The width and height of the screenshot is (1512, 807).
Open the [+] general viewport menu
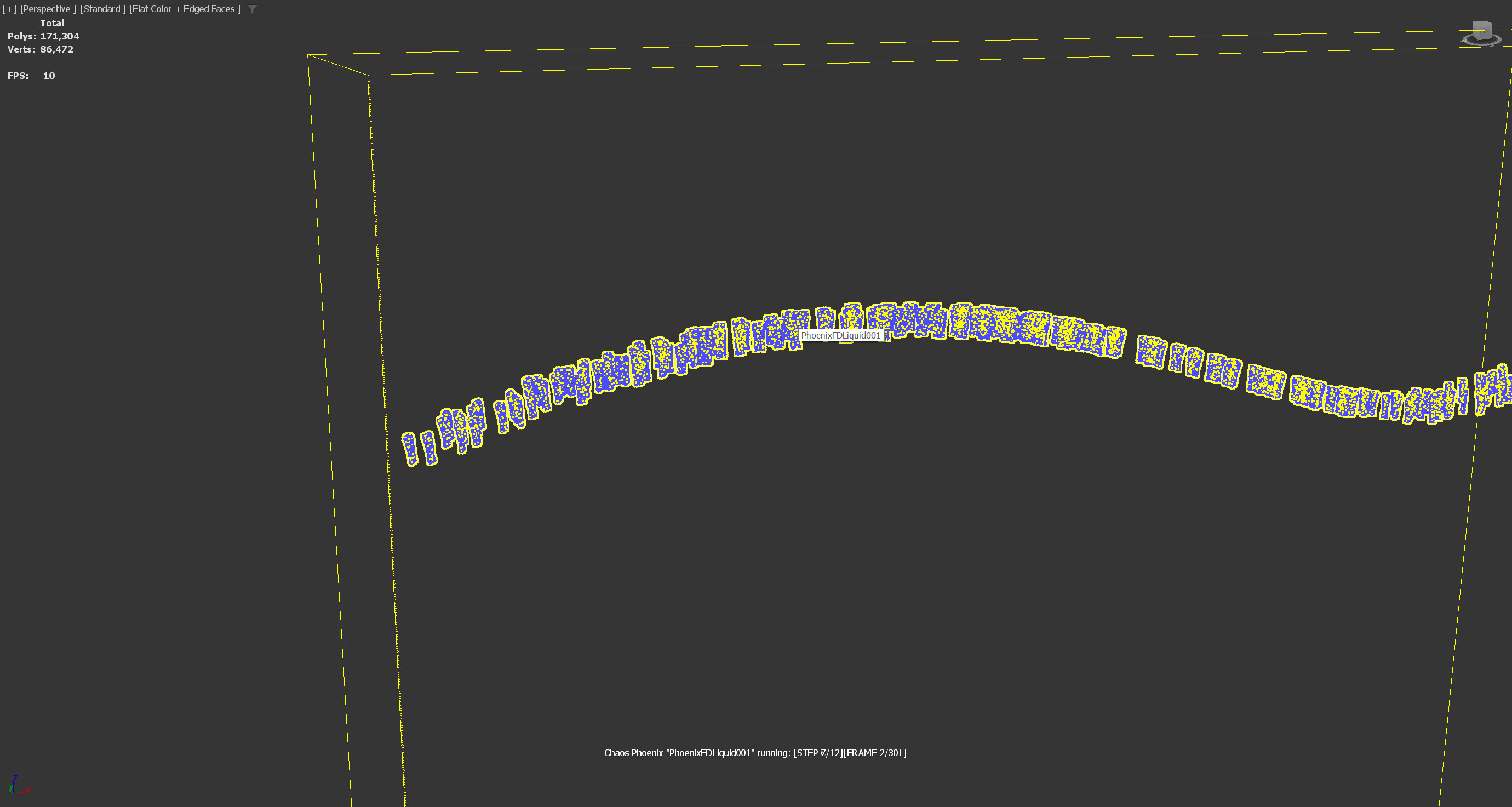pos(9,9)
